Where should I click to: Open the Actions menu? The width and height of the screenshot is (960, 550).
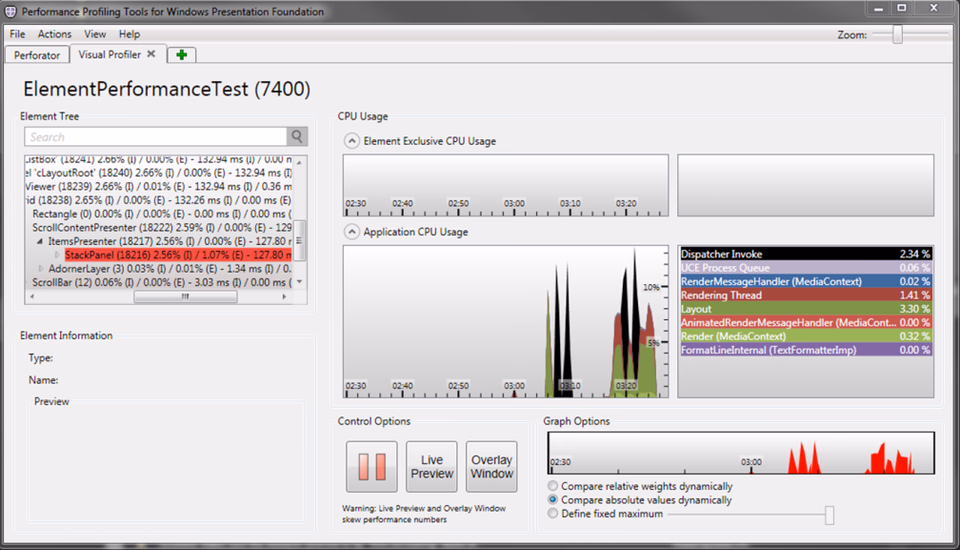(x=54, y=34)
